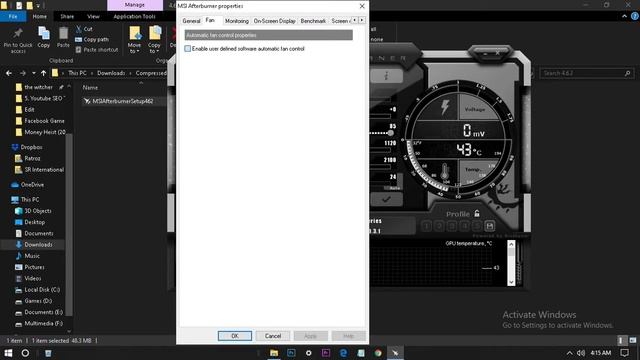Click Pin to Quick access icon

coord(18,40)
